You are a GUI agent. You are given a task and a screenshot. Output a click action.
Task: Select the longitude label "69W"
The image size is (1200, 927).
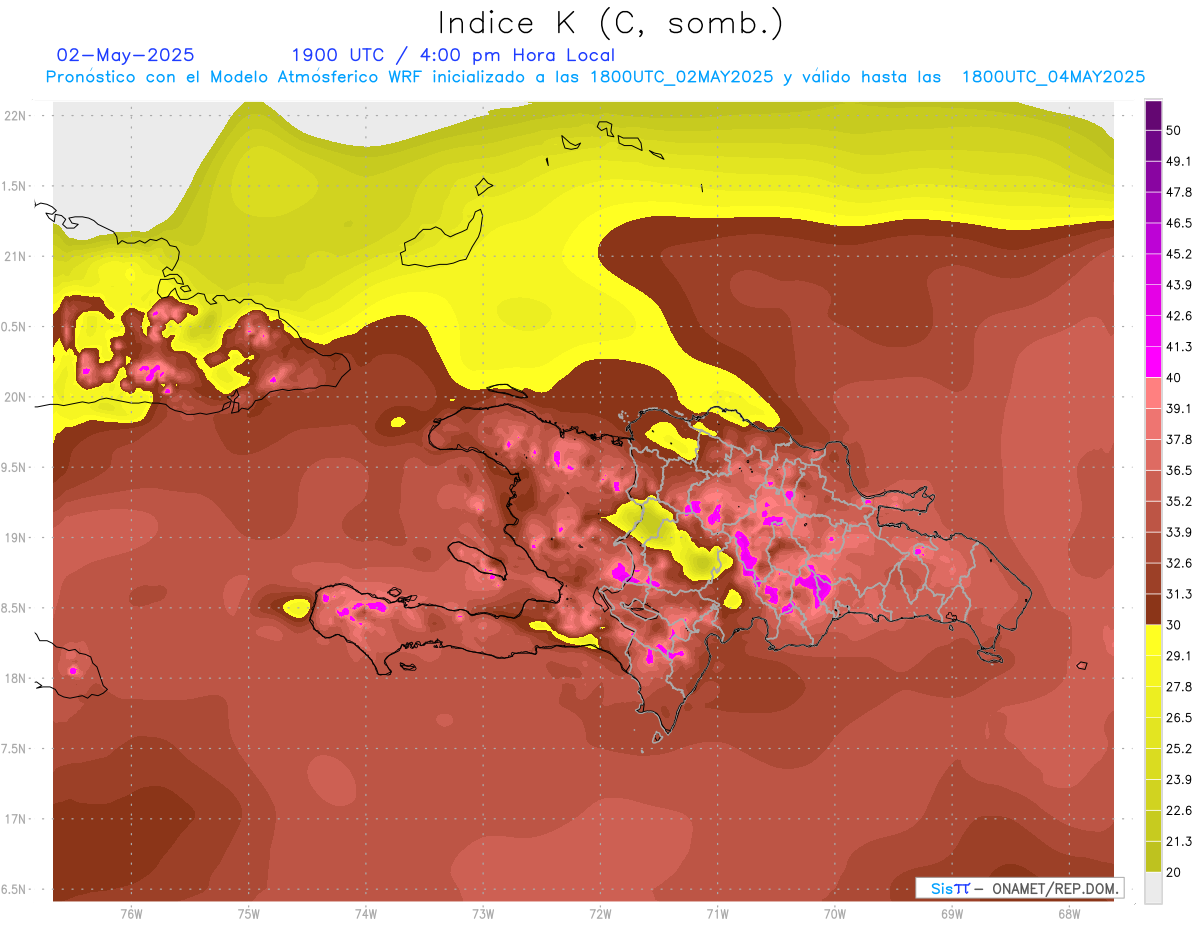(952, 913)
